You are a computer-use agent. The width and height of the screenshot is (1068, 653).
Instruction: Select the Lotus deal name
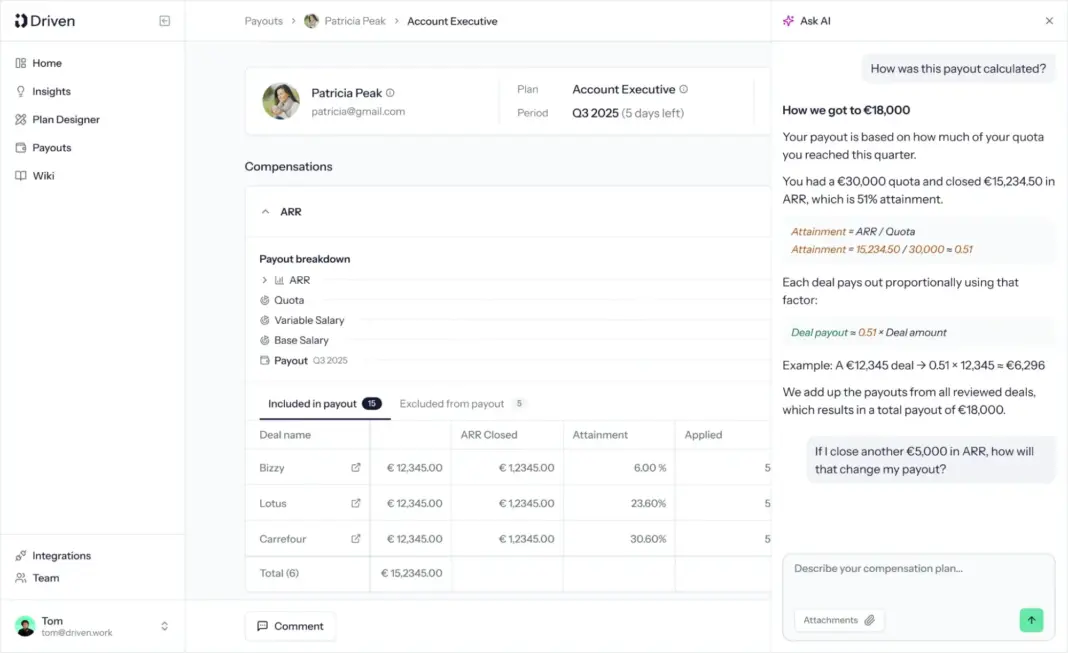(x=272, y=503)
